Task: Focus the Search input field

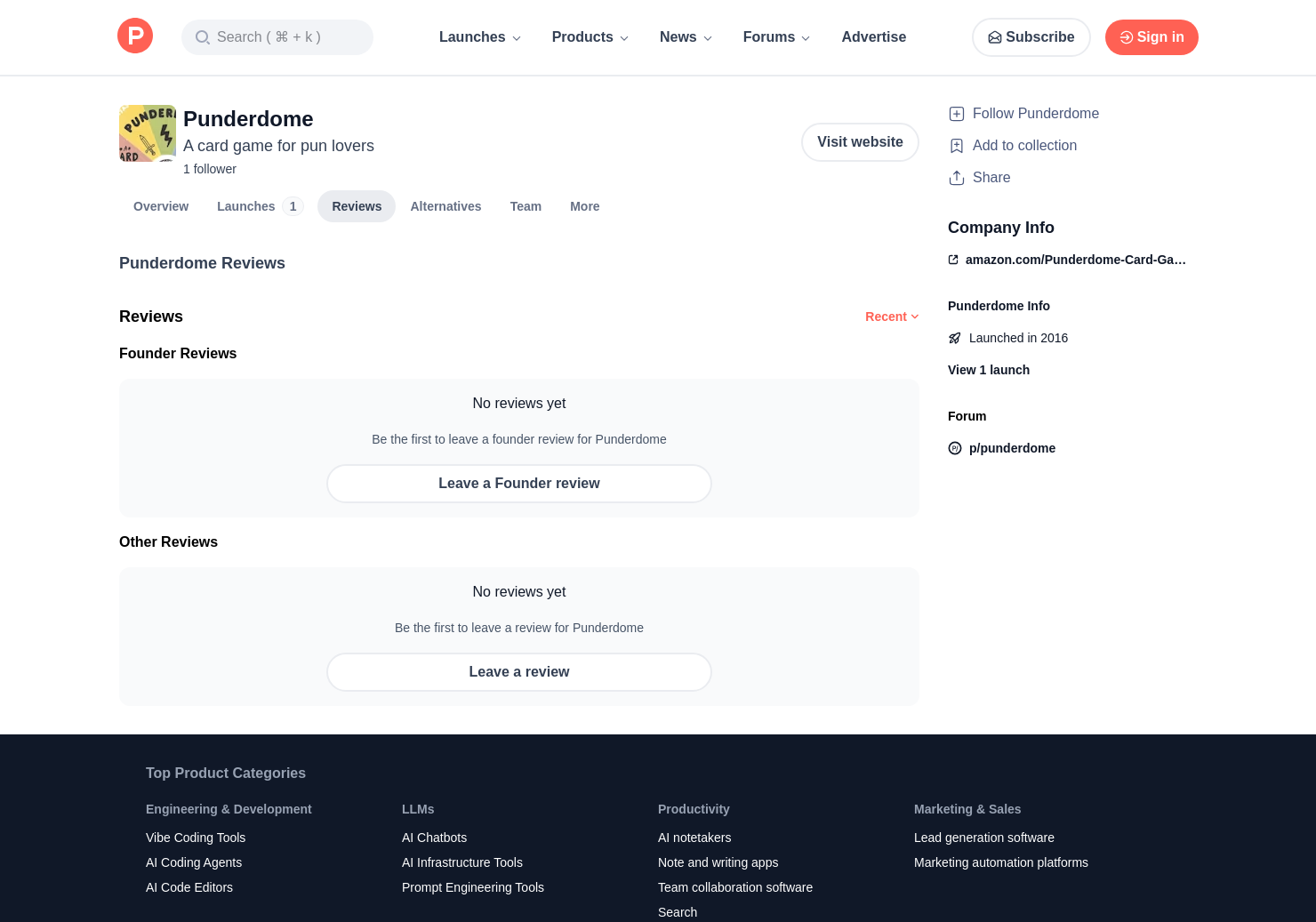Action: click(x=277, y=37)
